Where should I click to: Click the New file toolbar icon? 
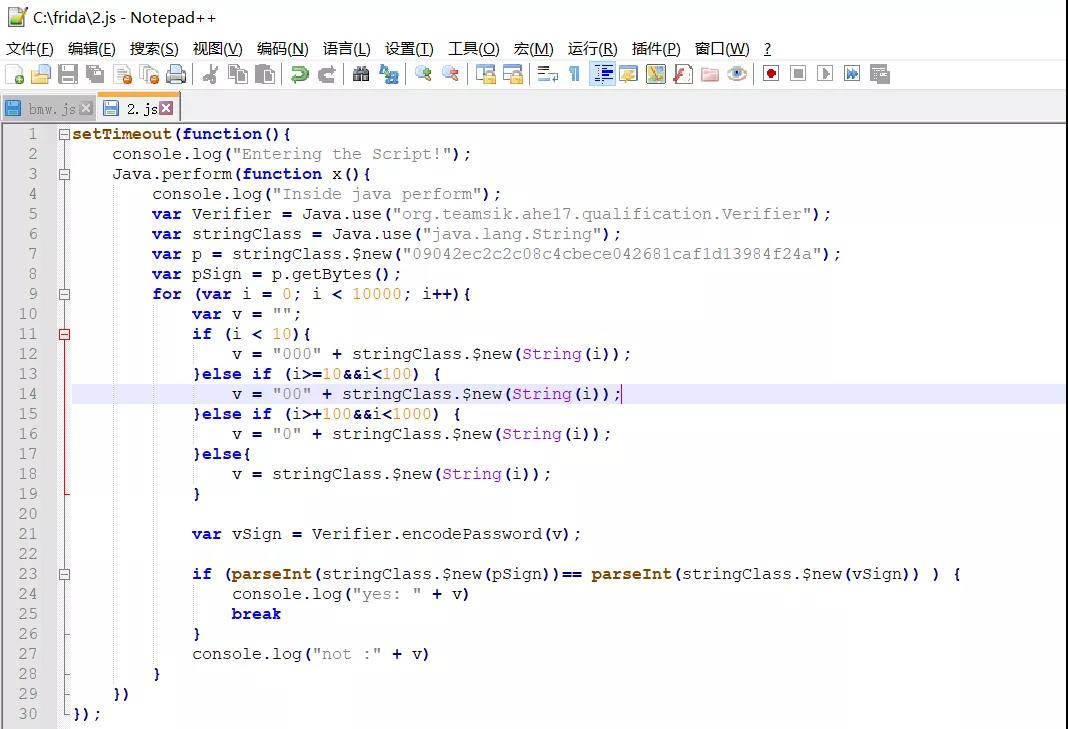pyautogui.click(x=14, y=74)
